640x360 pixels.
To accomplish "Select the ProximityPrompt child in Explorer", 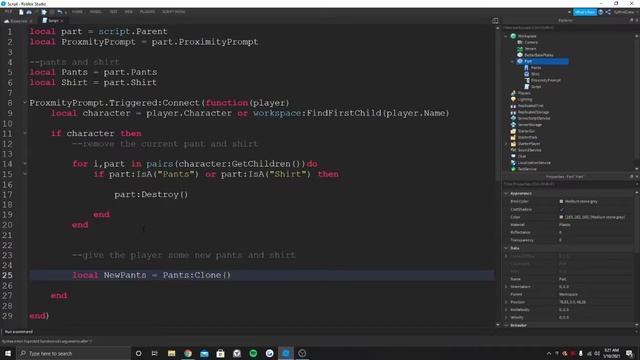I will point(545,80).
